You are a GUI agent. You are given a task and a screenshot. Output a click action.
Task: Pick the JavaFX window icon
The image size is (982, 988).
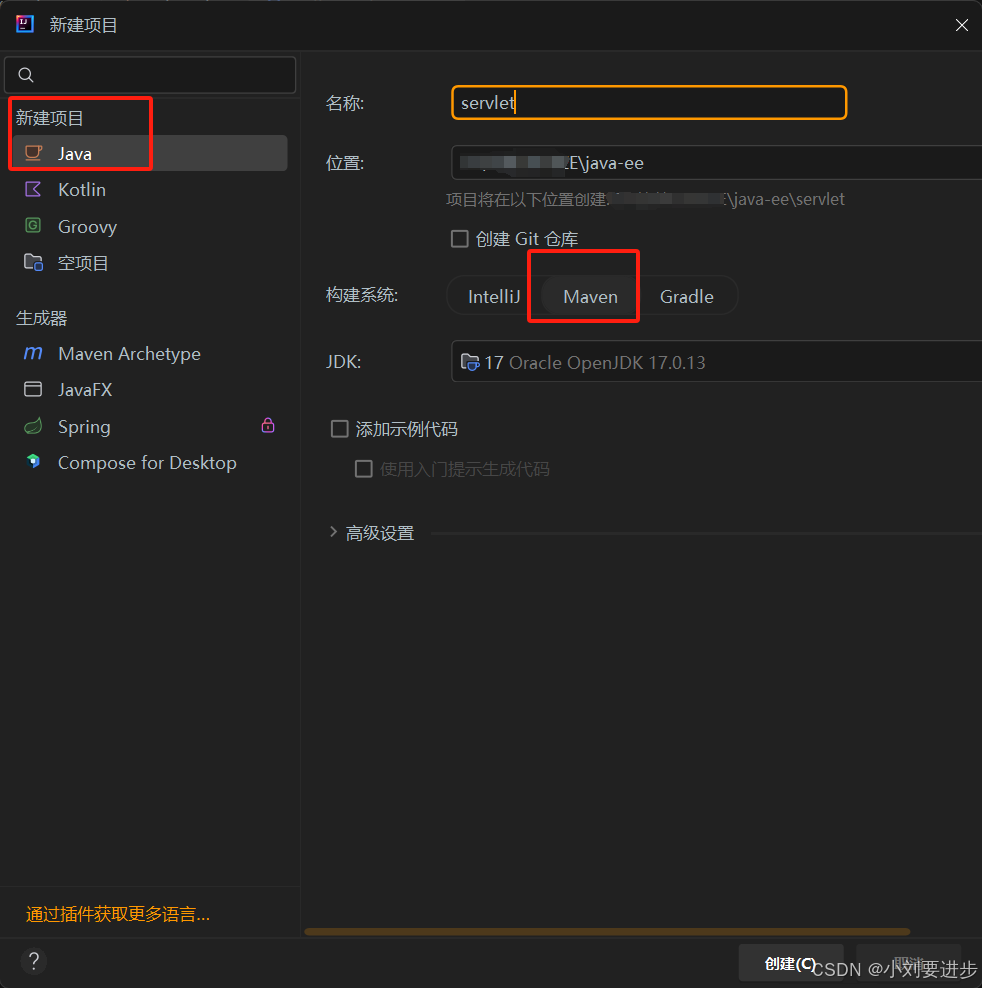33,389
